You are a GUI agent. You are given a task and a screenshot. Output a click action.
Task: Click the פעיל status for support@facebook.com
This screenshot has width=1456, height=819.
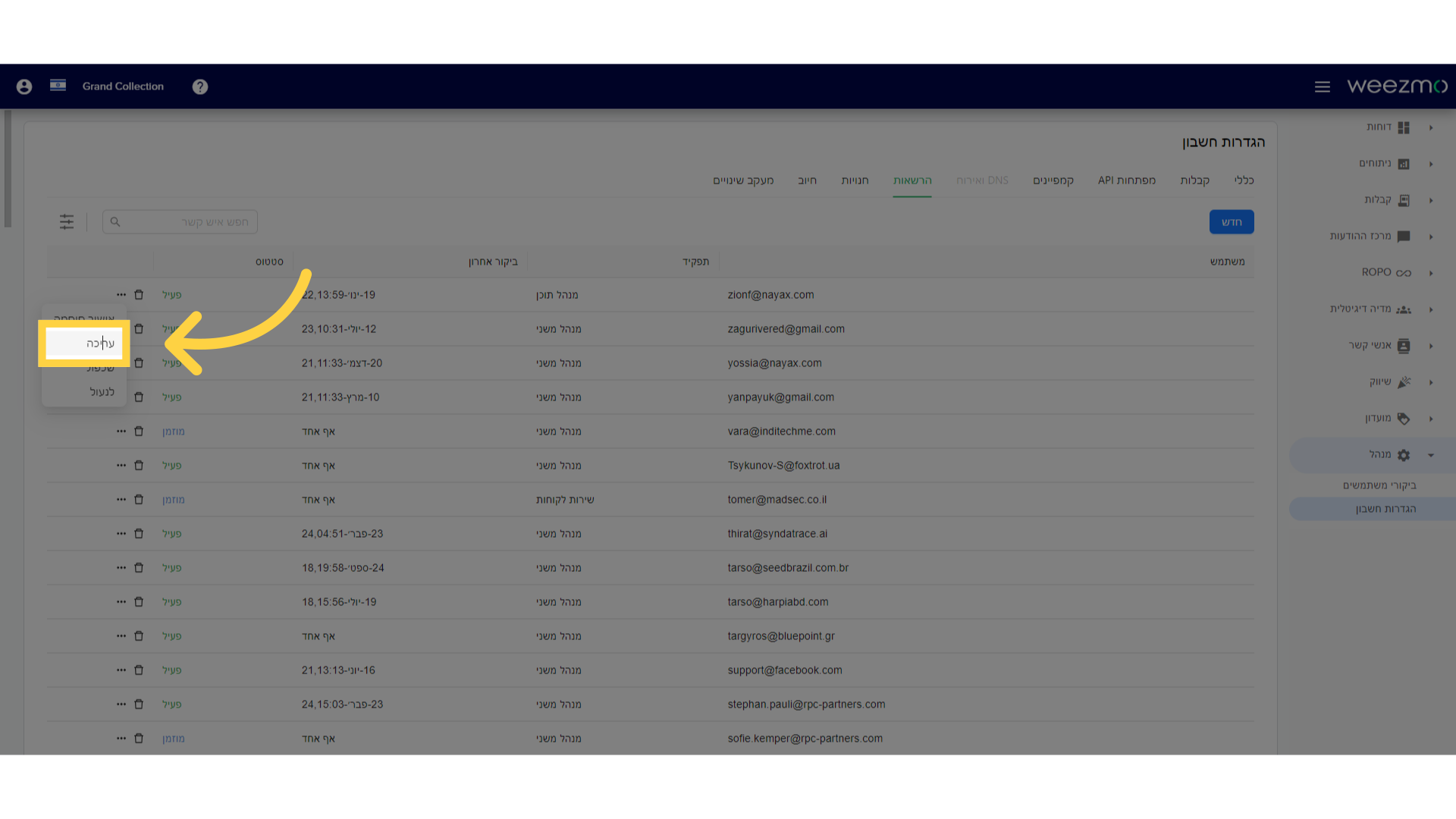[x=171, y=670]
